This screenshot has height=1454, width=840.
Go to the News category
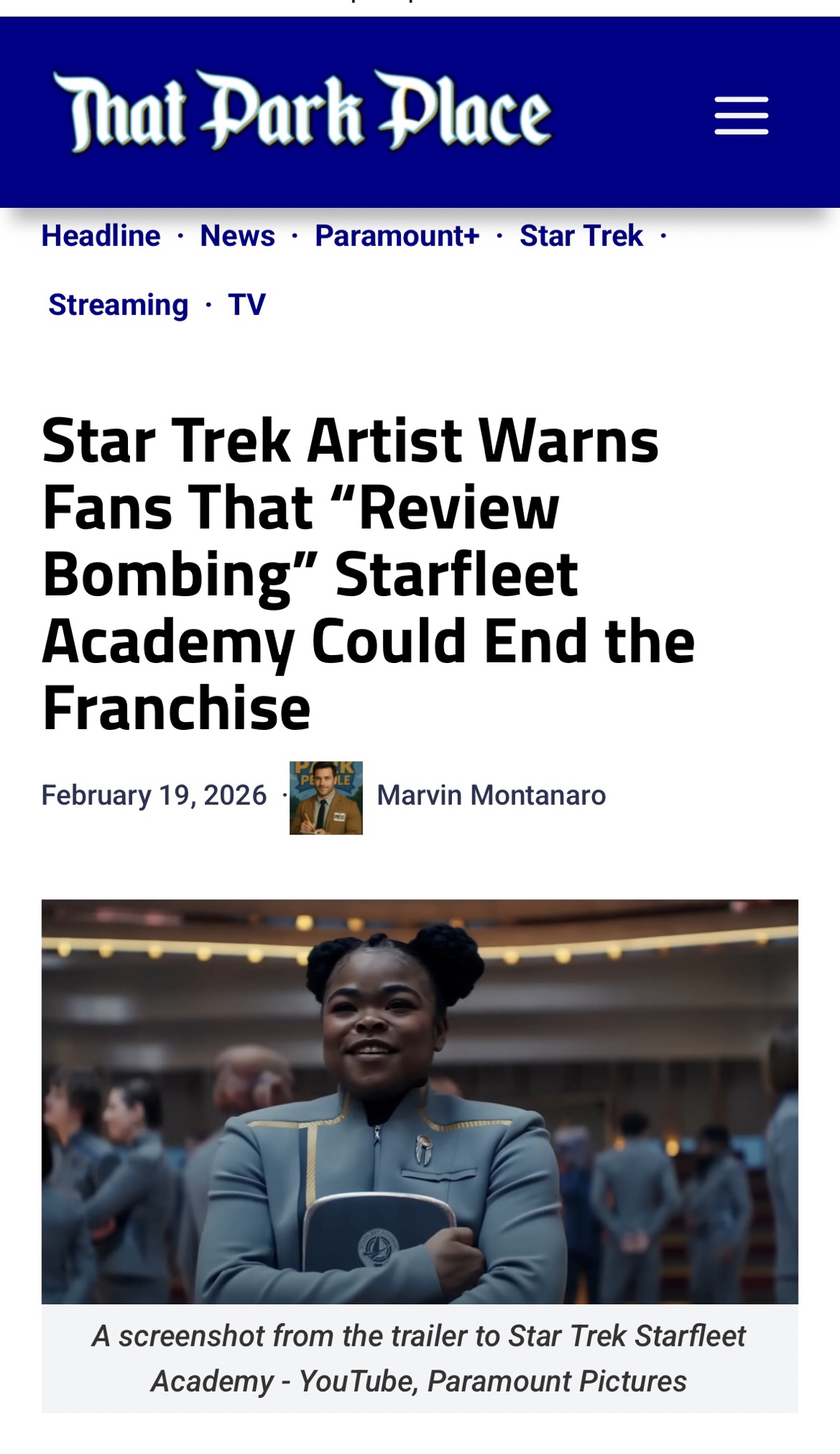coord(238,236)
